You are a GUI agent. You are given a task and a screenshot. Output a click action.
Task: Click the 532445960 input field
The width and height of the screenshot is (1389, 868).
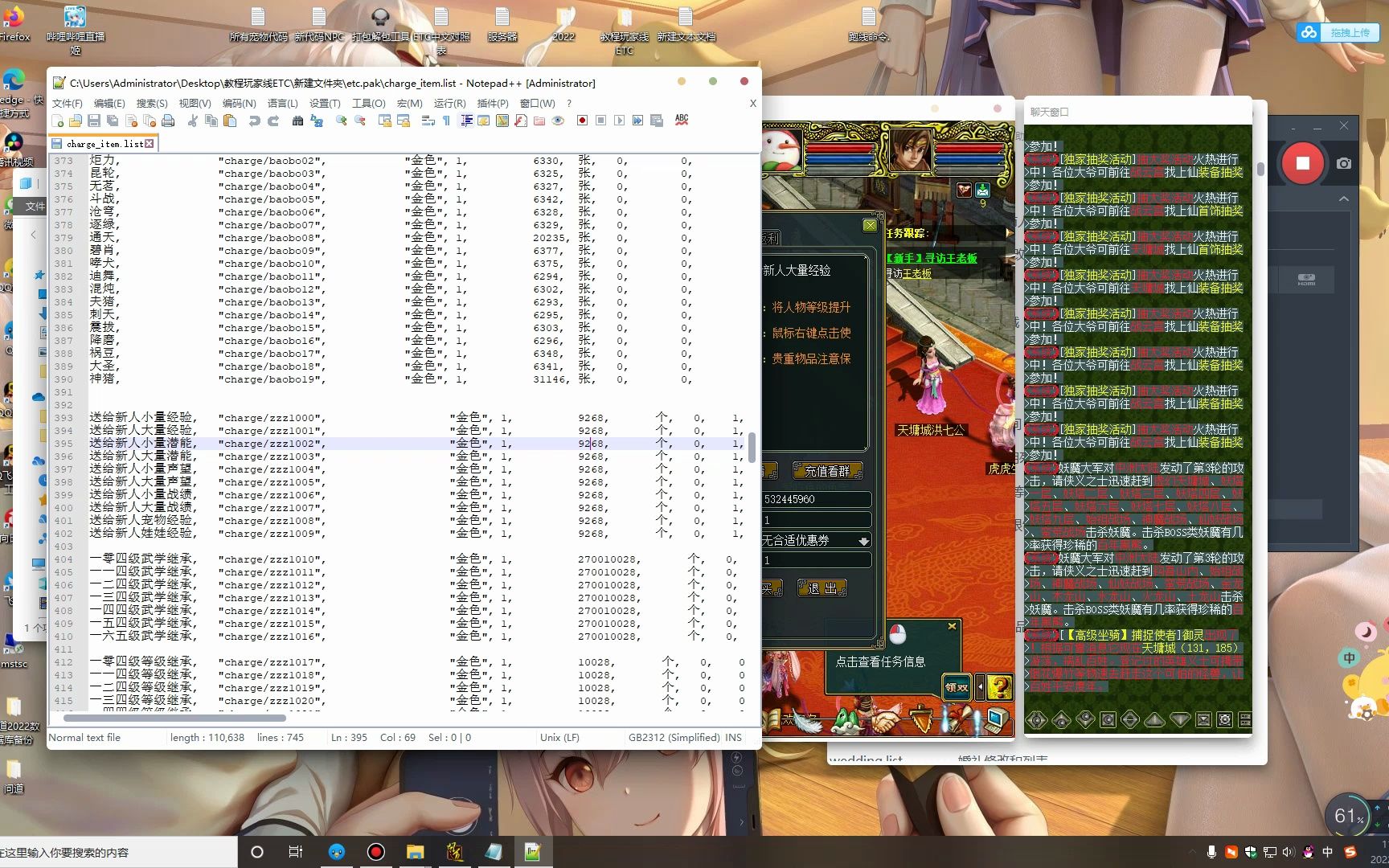[817, 499]
